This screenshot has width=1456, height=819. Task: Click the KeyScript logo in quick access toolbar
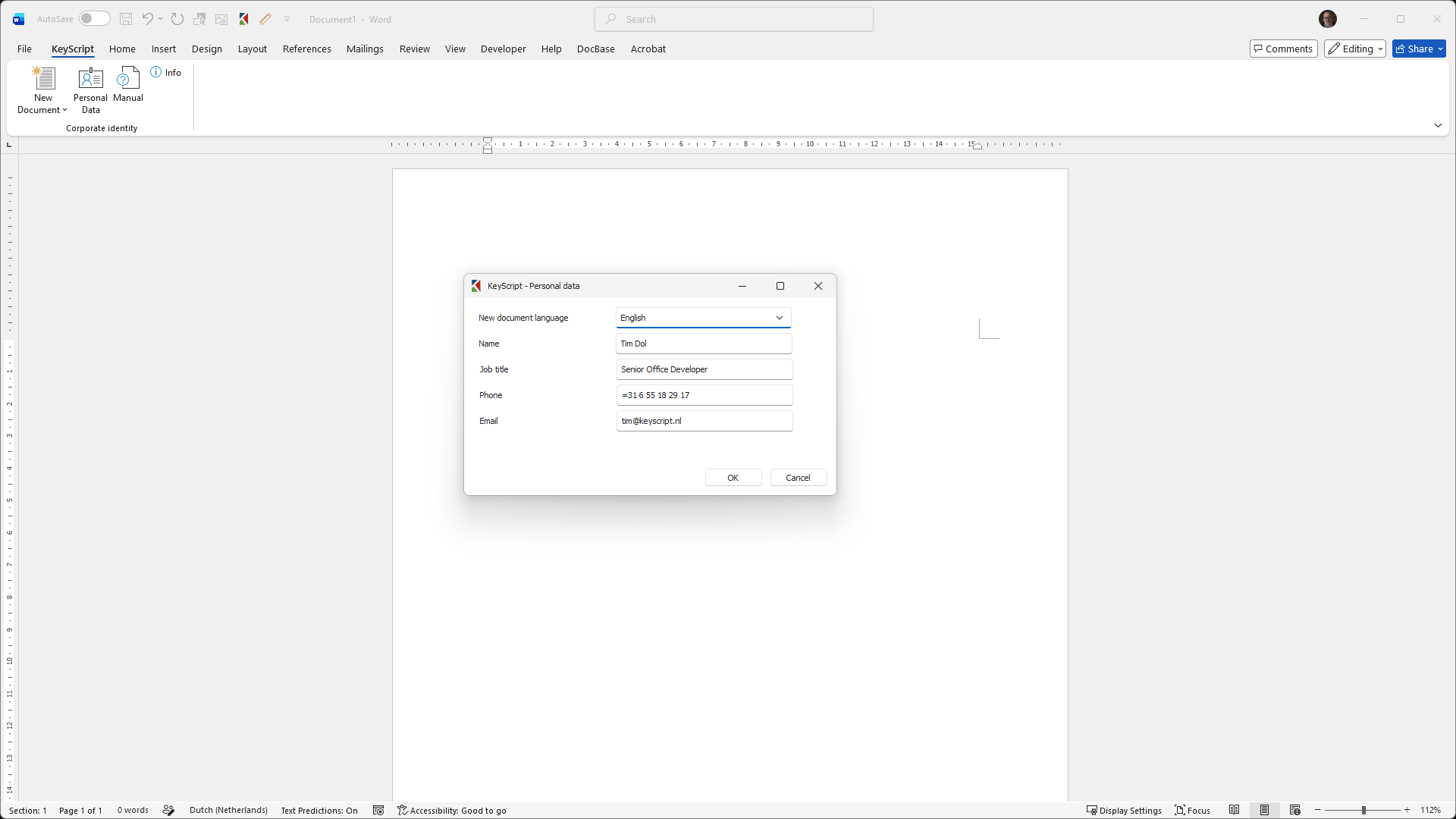click(244, 19)
